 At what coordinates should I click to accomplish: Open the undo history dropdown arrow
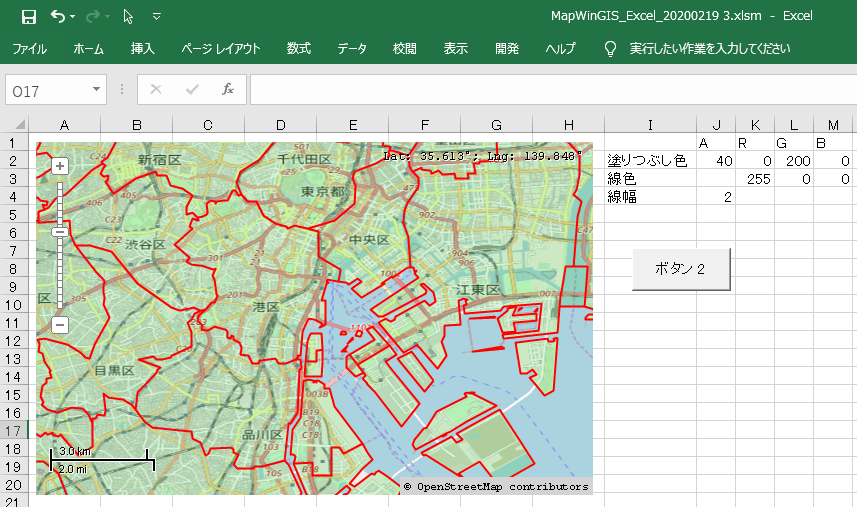pyautogui.click(x=73, y=17)
